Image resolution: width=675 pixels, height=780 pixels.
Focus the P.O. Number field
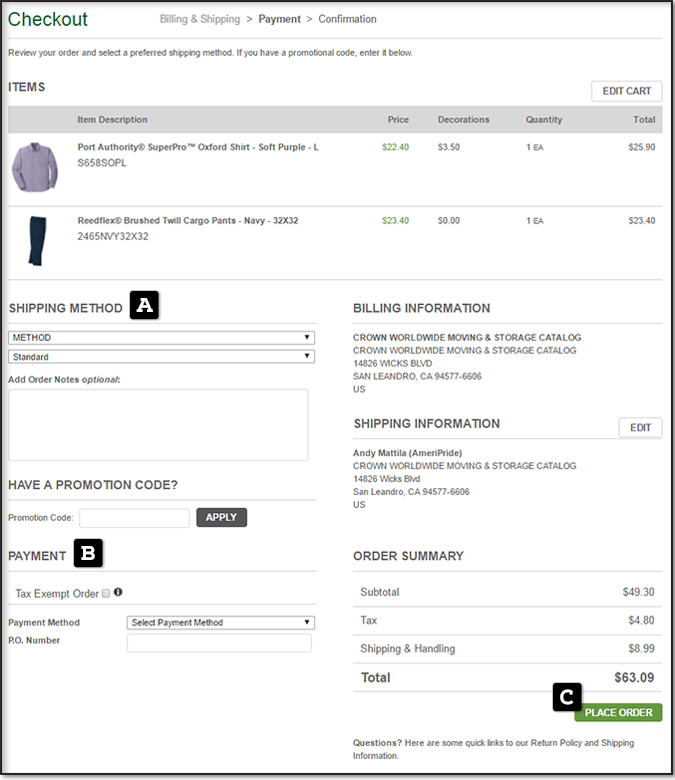[x=219, y=643]
